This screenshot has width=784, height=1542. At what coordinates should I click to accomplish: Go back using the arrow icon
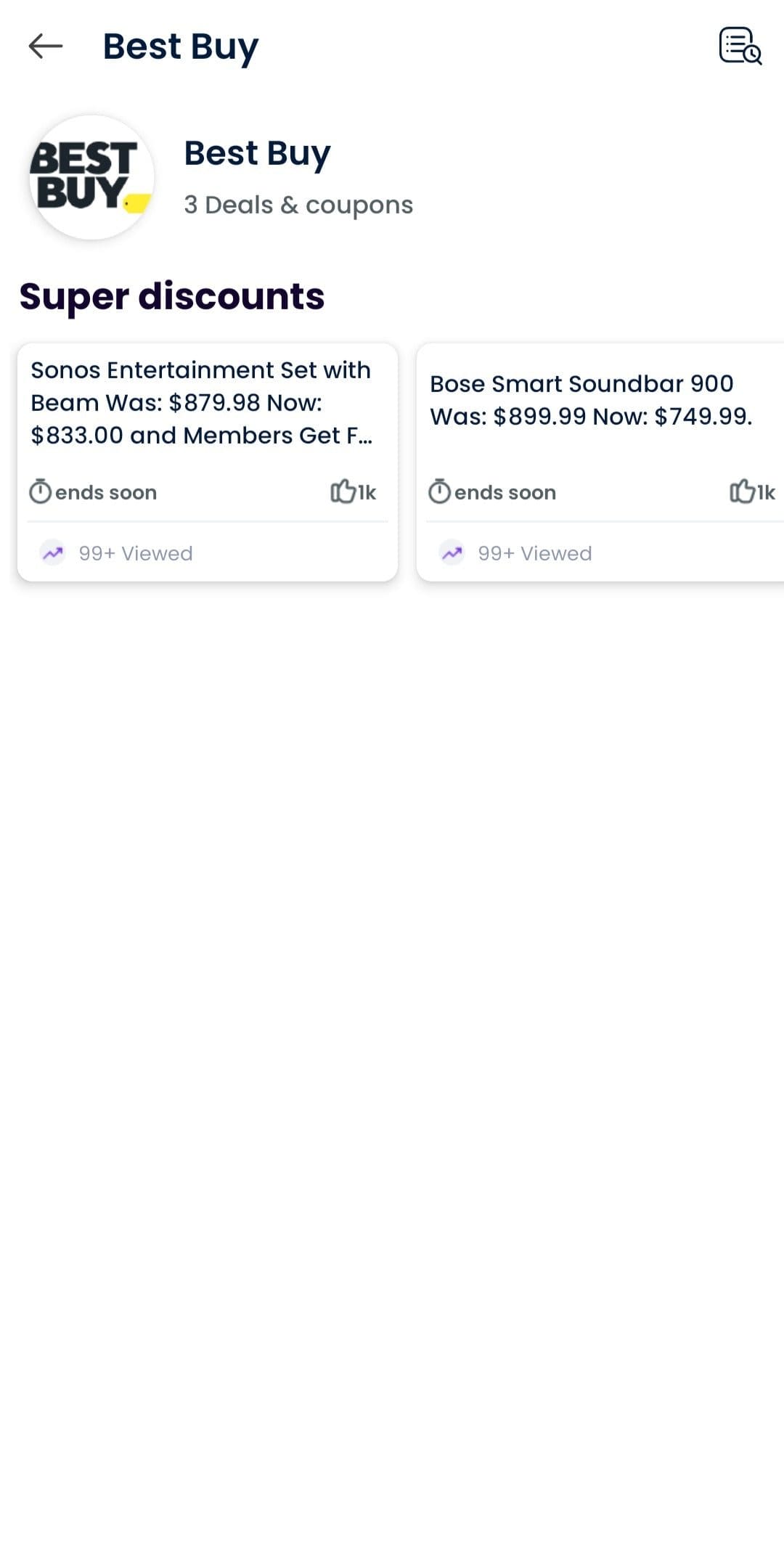[46, 46]
